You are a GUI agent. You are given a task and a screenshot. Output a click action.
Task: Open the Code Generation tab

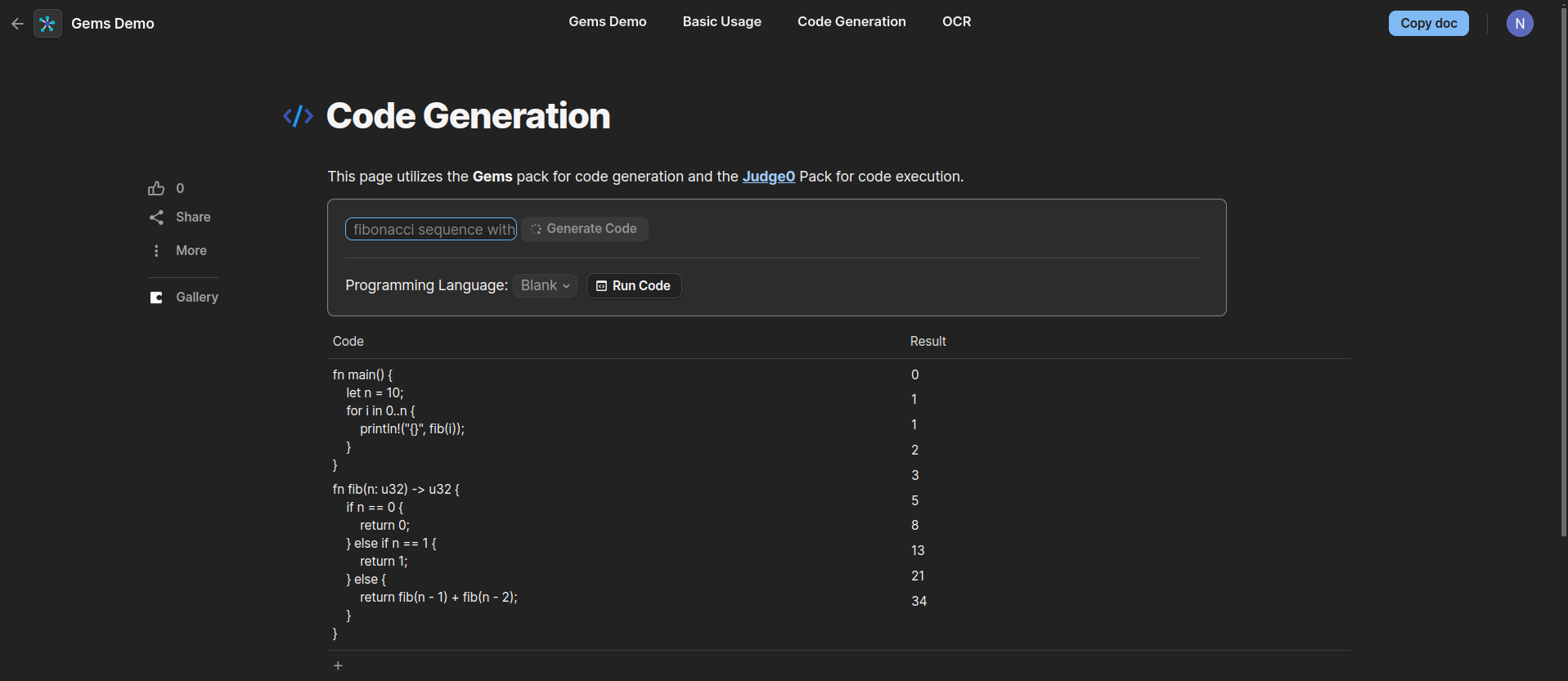[x=851, y=22]
